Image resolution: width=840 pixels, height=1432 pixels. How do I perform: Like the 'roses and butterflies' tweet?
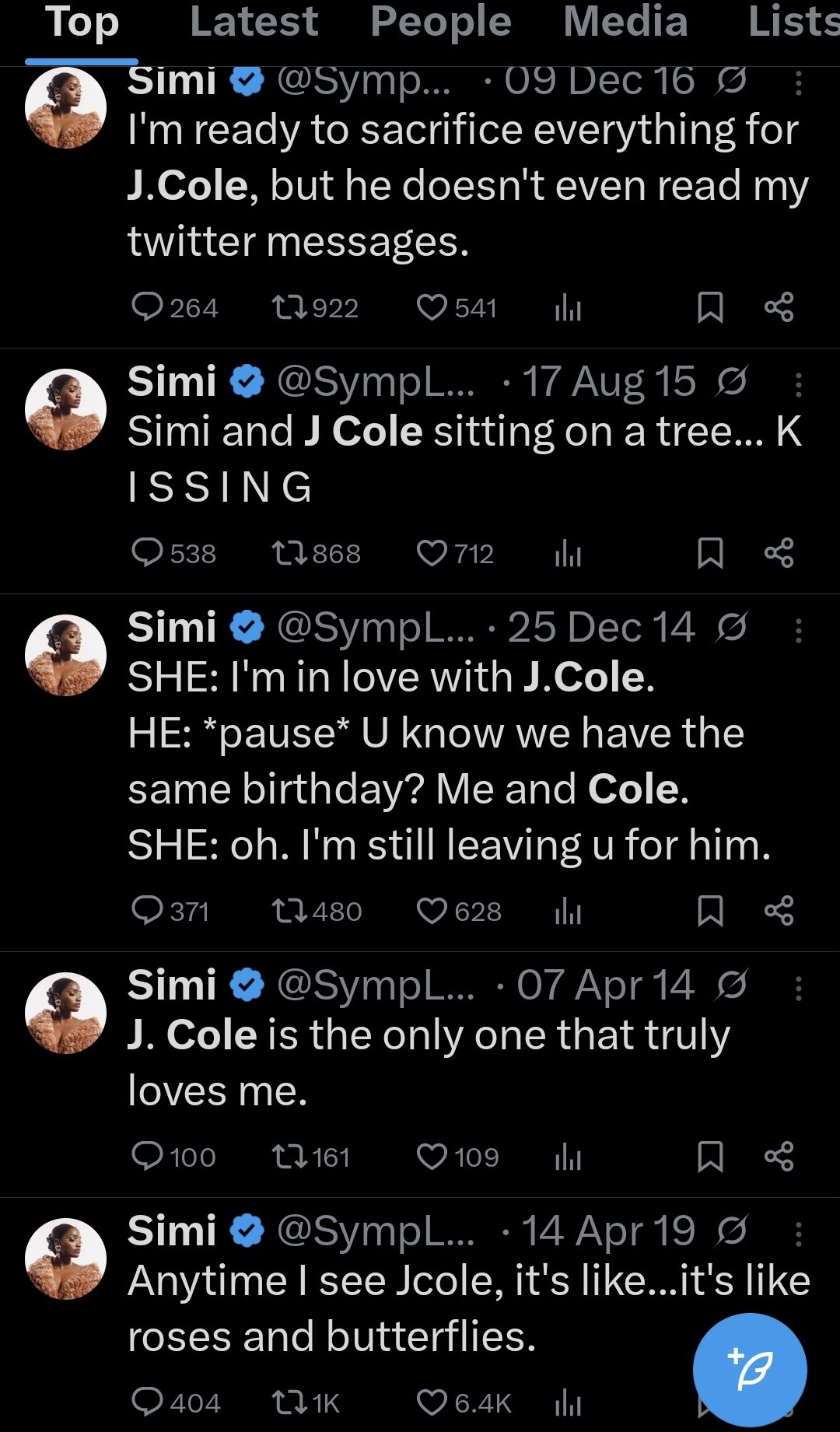click(x=432, y=1402)
